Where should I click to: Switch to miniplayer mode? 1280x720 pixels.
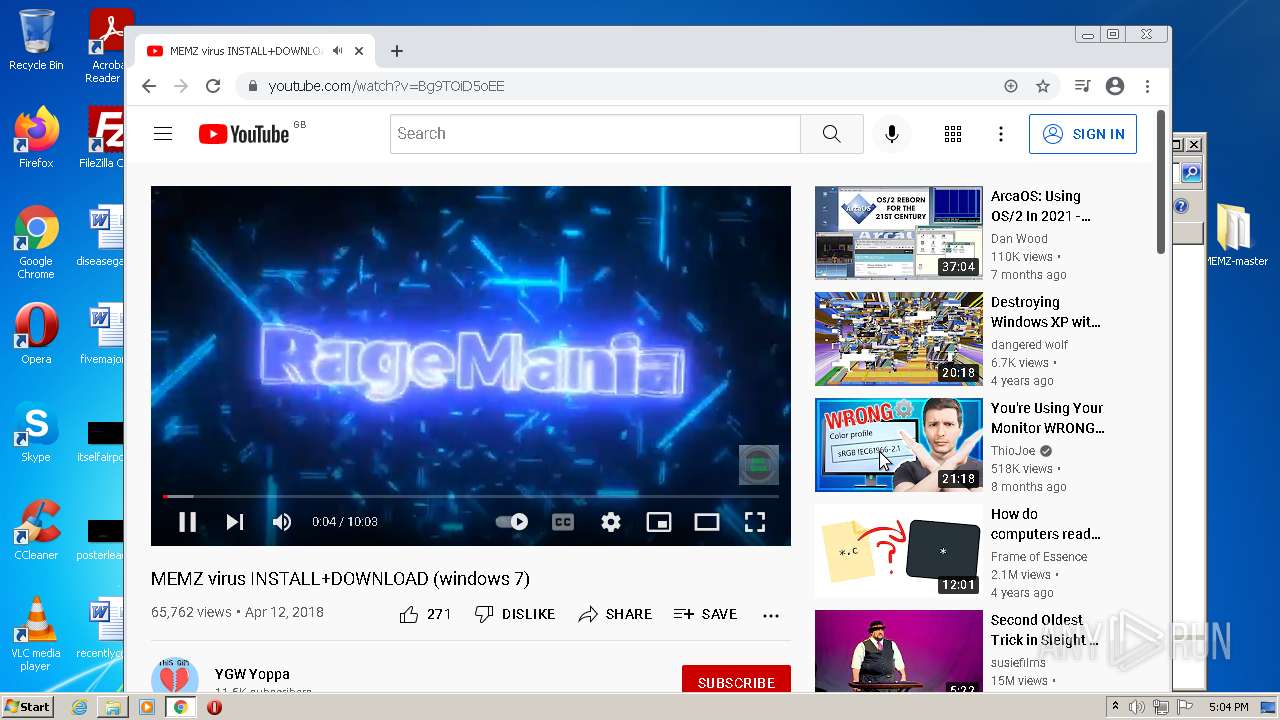click(659, 521)
